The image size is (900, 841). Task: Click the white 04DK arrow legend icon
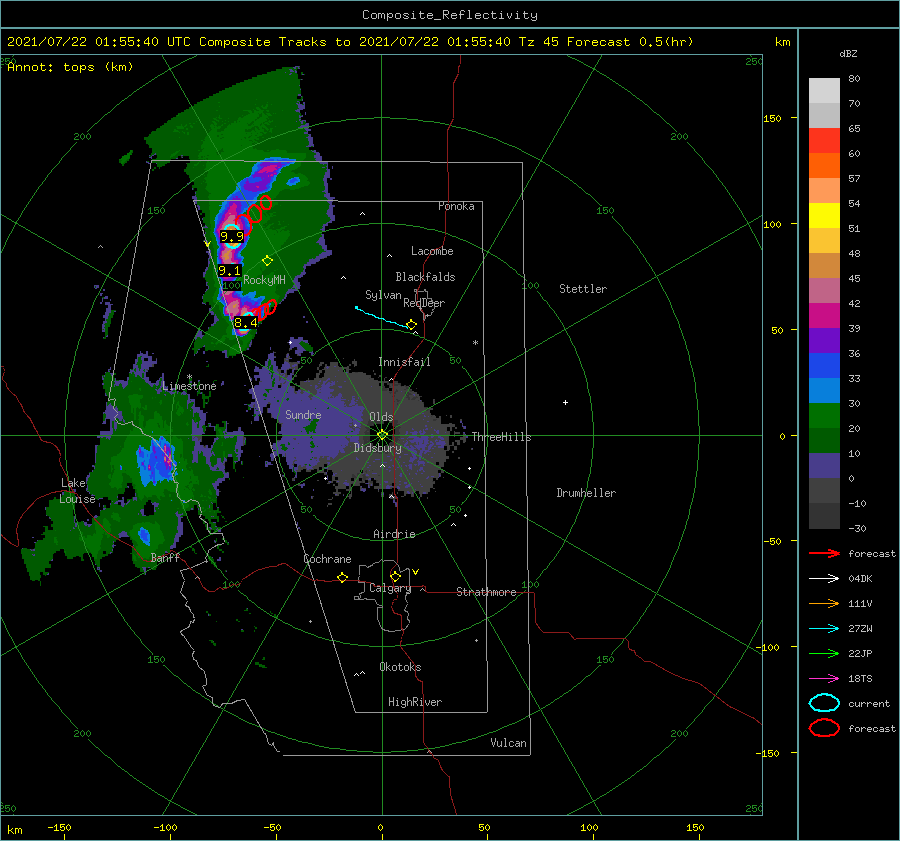coord(824,578)
